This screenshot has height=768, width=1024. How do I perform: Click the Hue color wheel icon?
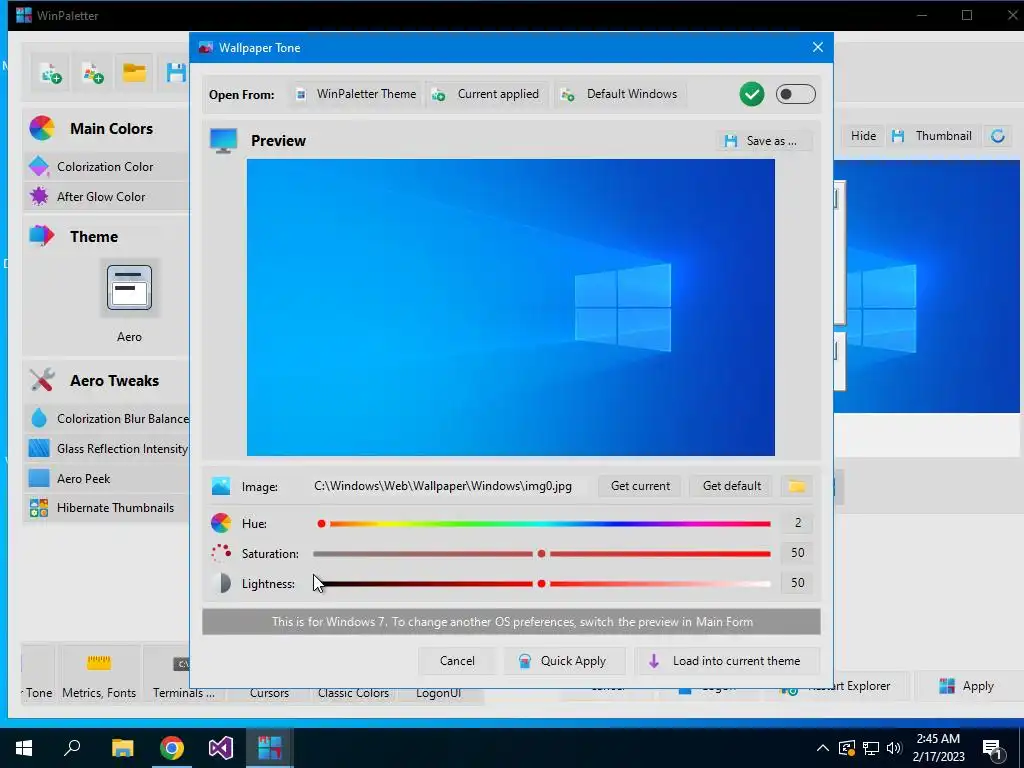click(x=221, y=522)
